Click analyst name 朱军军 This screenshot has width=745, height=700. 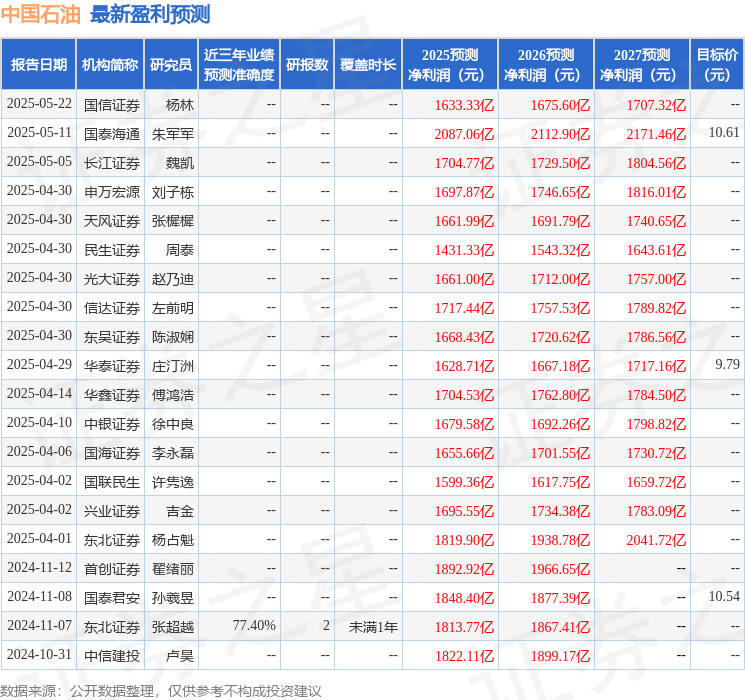pos(173,134)
